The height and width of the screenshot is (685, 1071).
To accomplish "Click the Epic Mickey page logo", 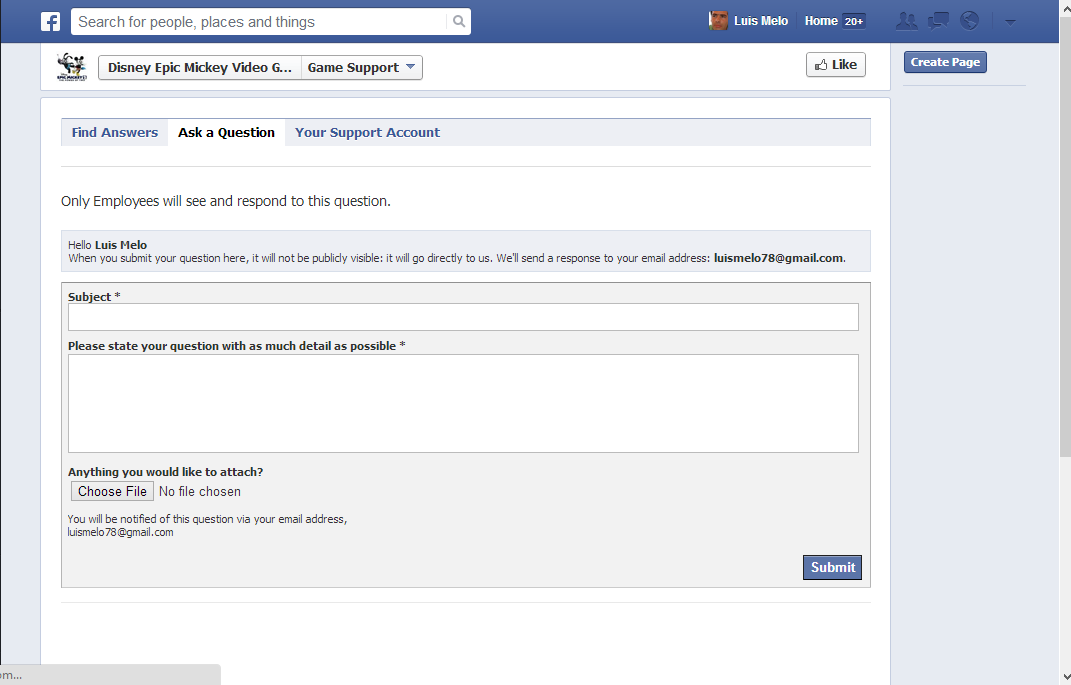I will 72,67.
